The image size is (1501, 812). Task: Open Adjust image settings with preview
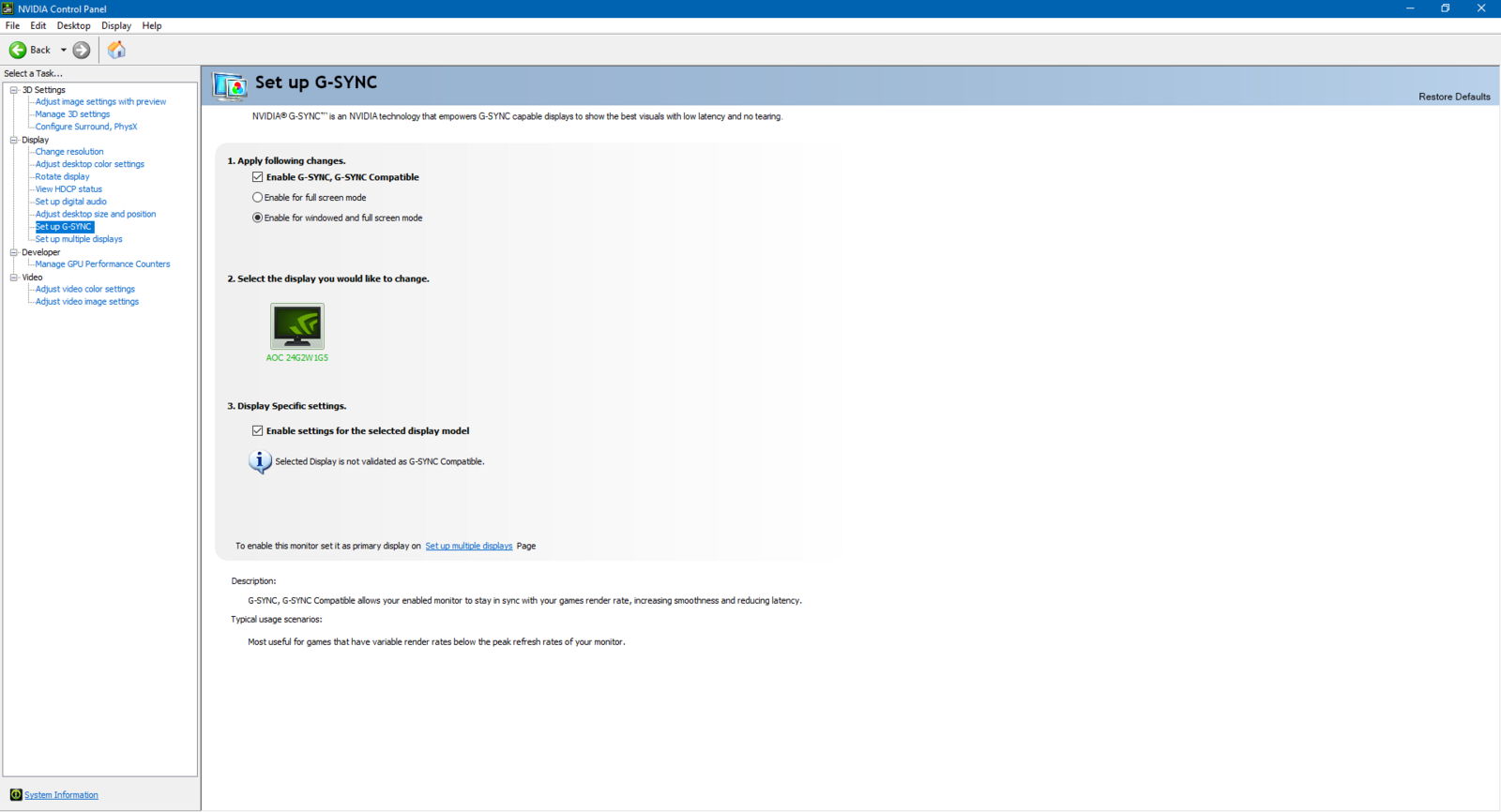click(x=100, y=102)
